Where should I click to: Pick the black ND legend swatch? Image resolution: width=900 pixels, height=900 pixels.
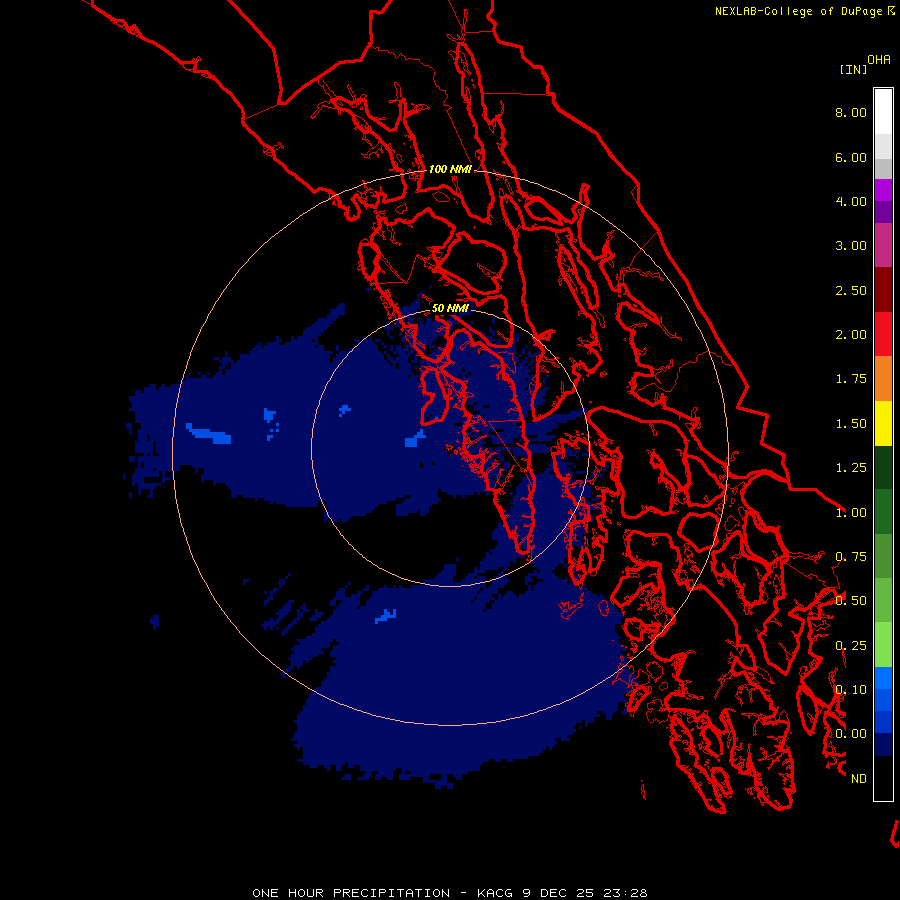coord(883,778)
